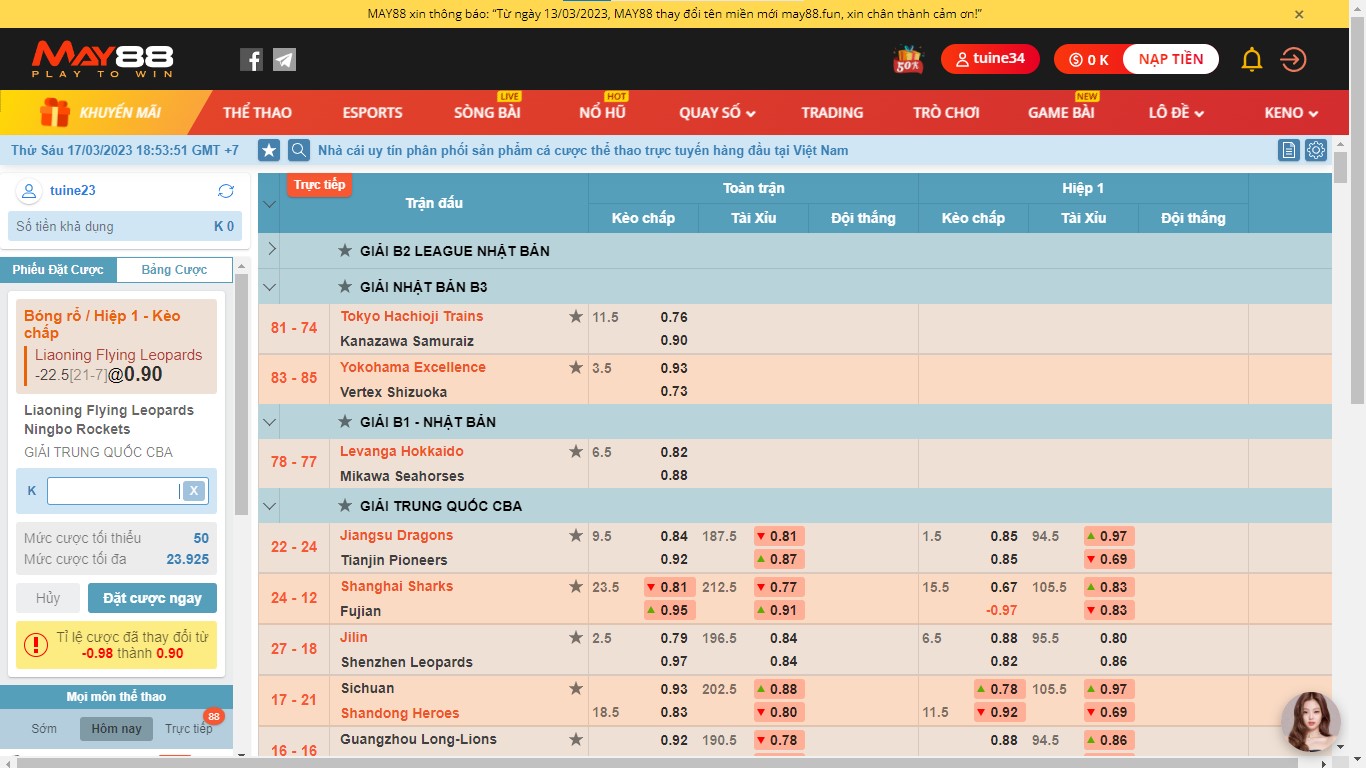Open the Telegram channel icon
Screen dimensions: 1366x768
(285, 60)
